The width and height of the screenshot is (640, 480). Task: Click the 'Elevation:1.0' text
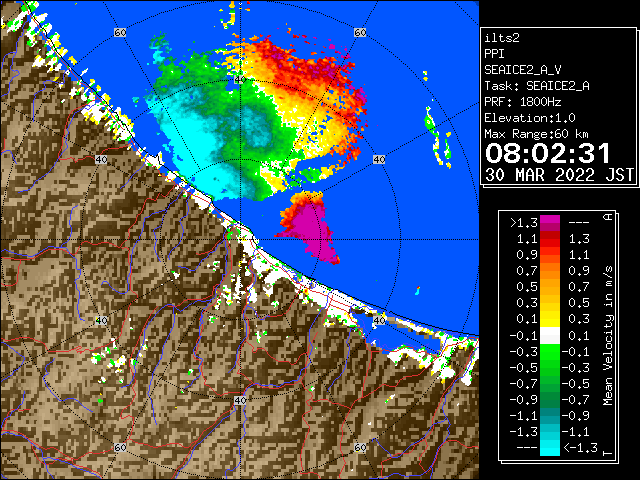[530, 118]
